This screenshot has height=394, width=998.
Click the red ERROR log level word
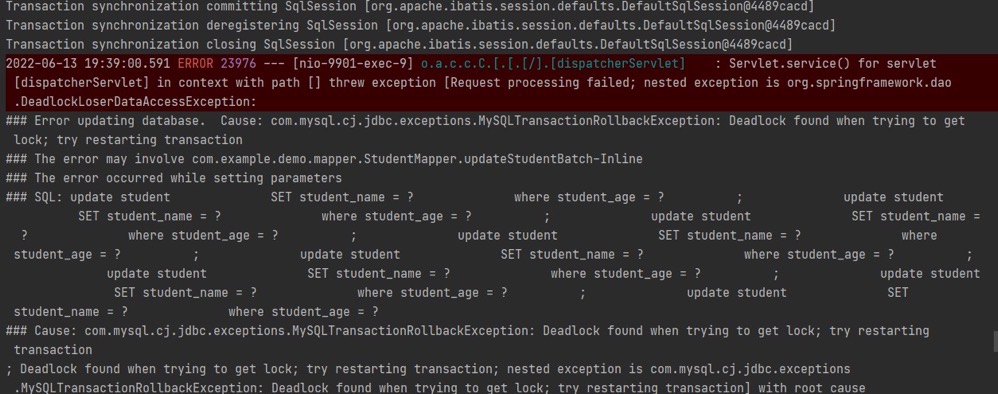(x=195, y=64)
